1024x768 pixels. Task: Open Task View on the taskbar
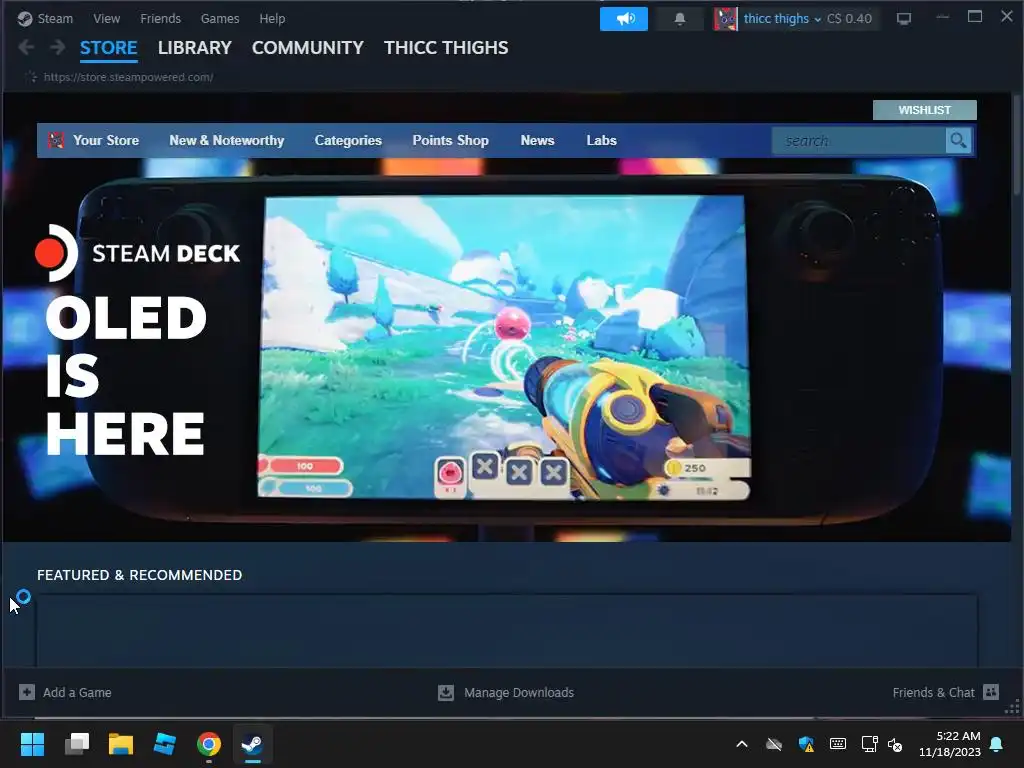pos(77,744)
